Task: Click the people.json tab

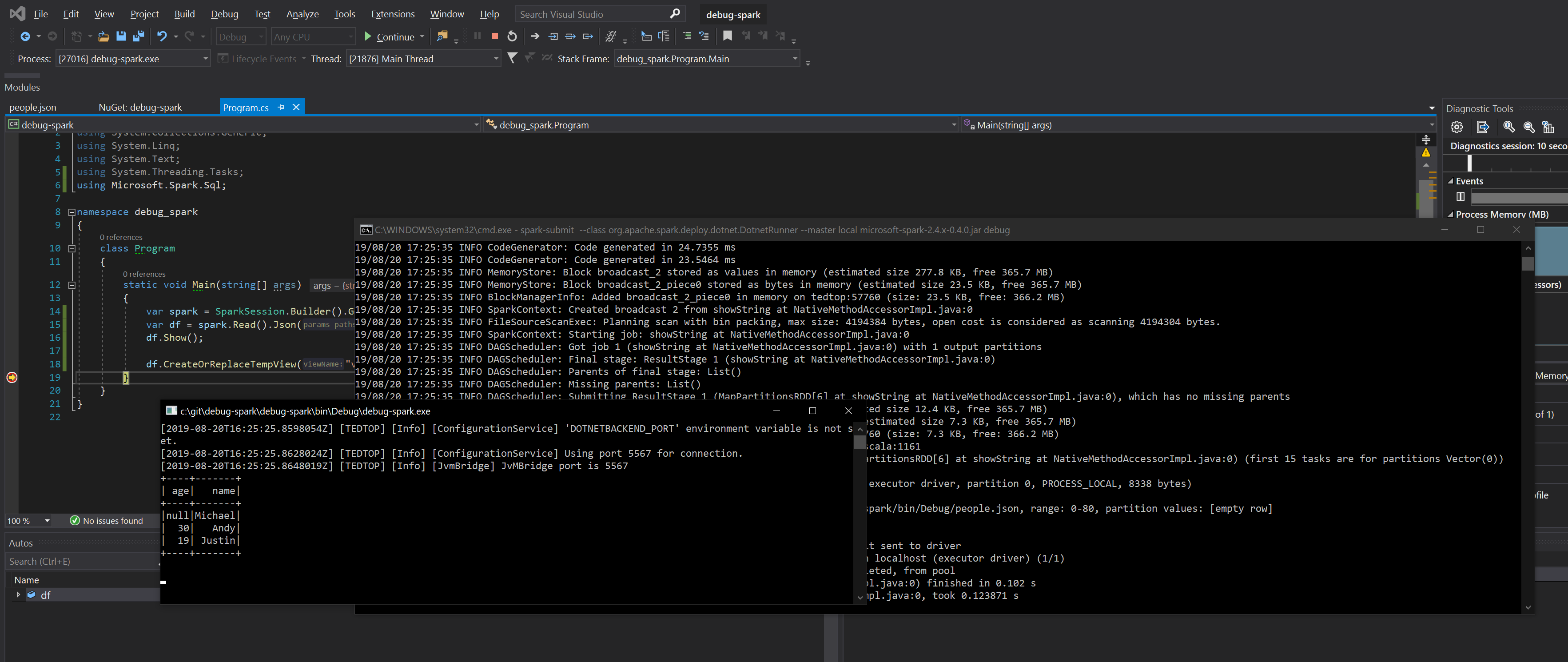Action: coord(33,107)
